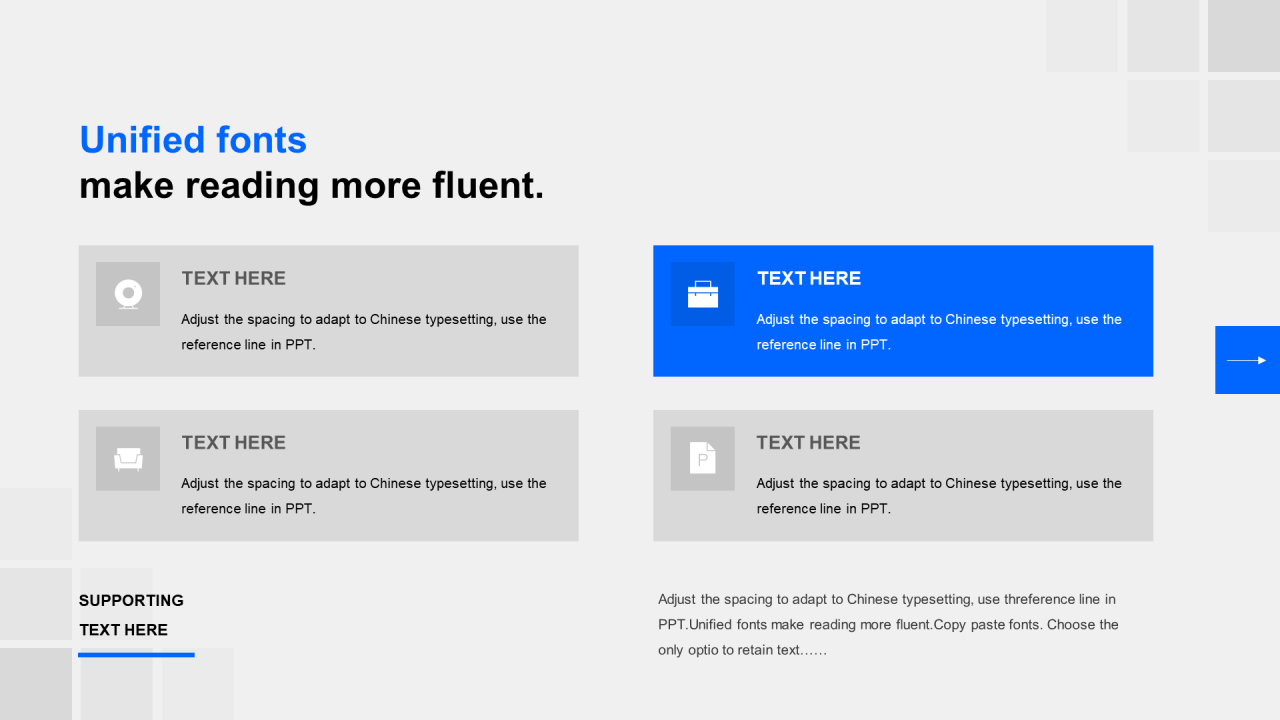Select the 'make reading more fluent.' title line

click(311, 186)
